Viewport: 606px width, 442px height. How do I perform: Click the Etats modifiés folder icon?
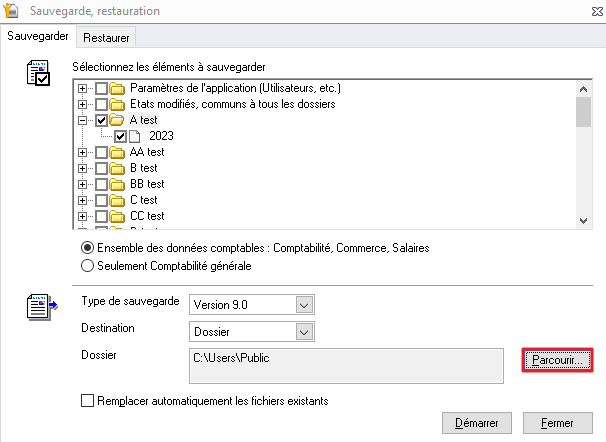[x=118, y=104]
